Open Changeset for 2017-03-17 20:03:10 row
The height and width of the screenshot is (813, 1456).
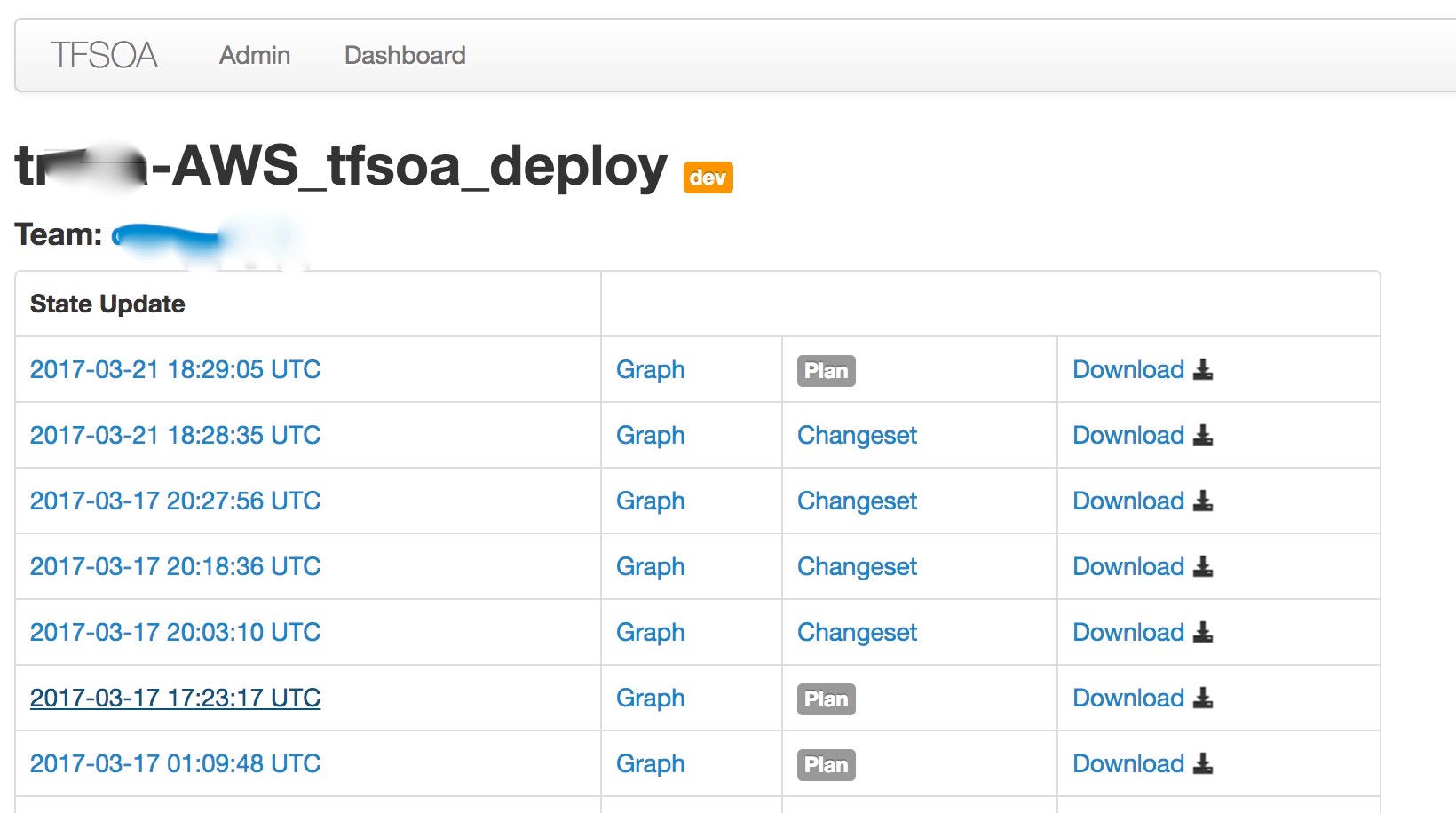(858, 633)
